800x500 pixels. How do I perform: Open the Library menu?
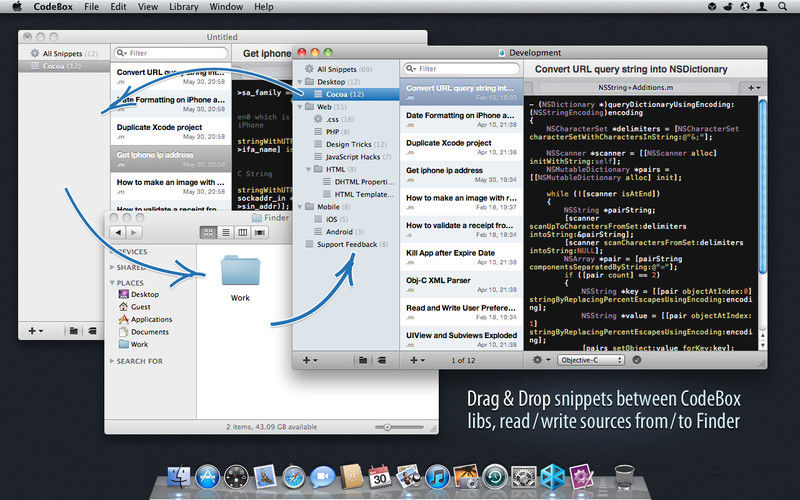coord(184,7)
